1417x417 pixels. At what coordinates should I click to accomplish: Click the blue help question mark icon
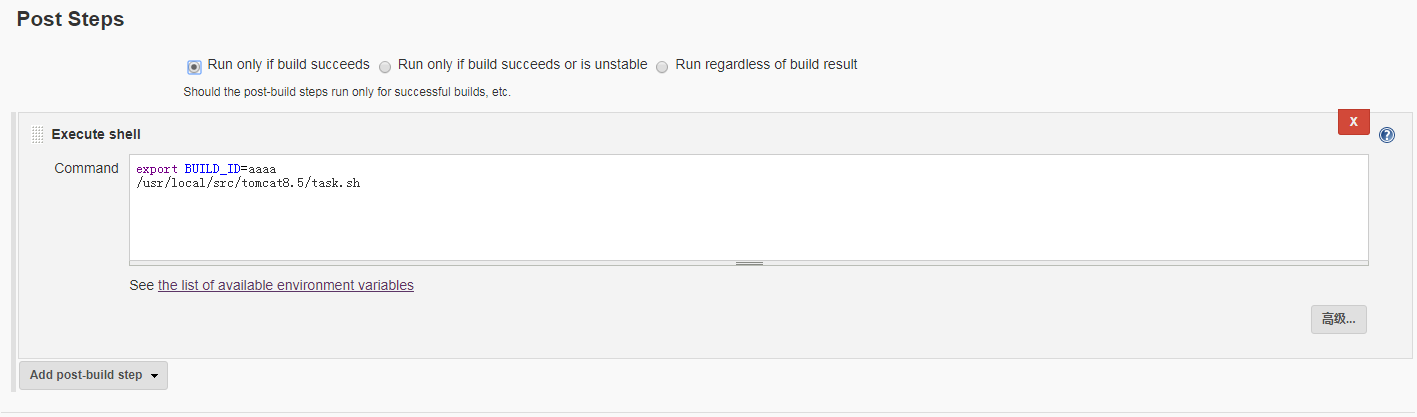(1386, 135)
